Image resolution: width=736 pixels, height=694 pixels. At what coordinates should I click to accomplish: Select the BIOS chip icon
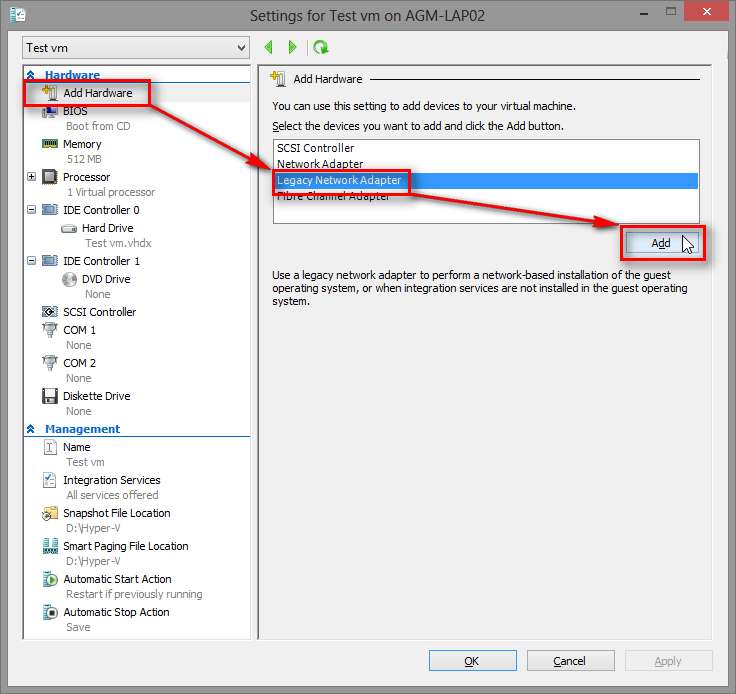[50, 111]
